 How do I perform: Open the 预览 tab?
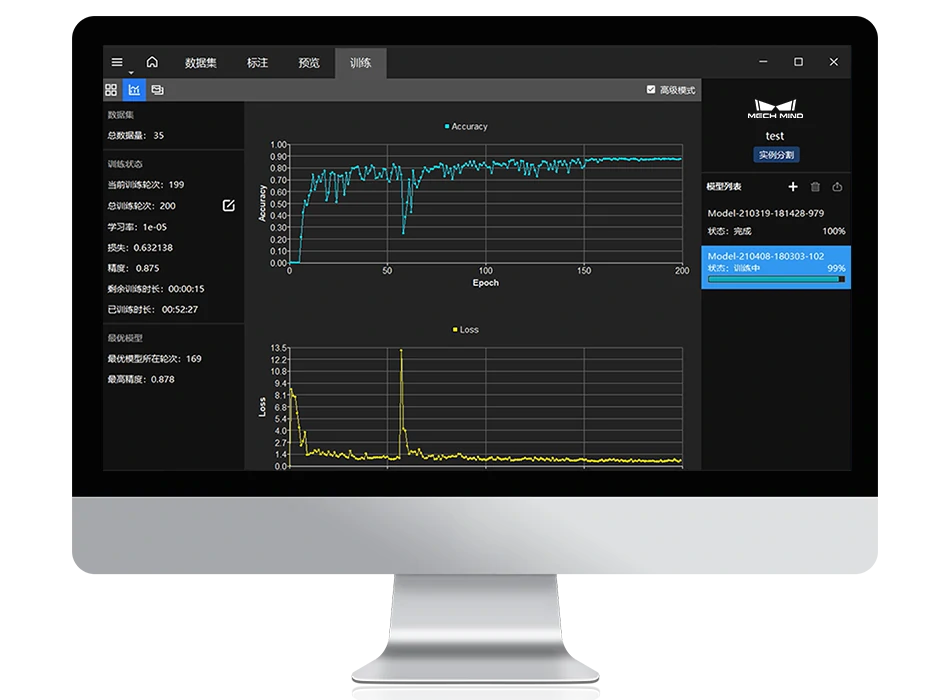(x=309, y=63)
